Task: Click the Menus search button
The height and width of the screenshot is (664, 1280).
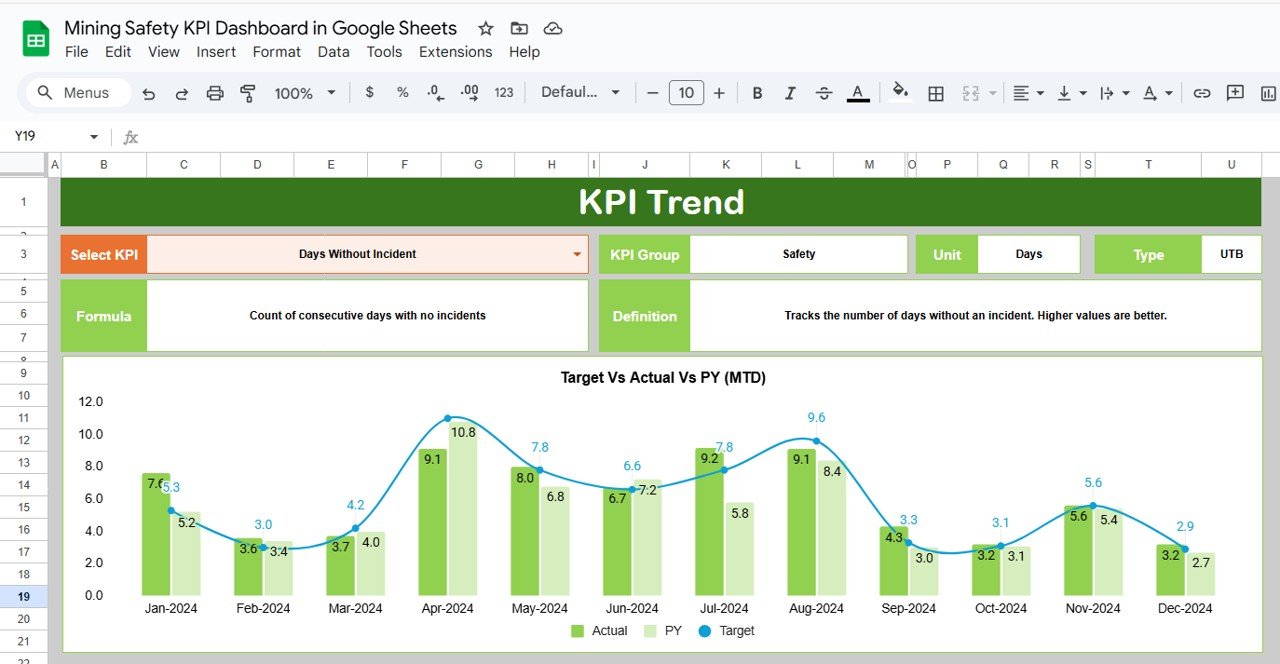Action: [76, 92]
